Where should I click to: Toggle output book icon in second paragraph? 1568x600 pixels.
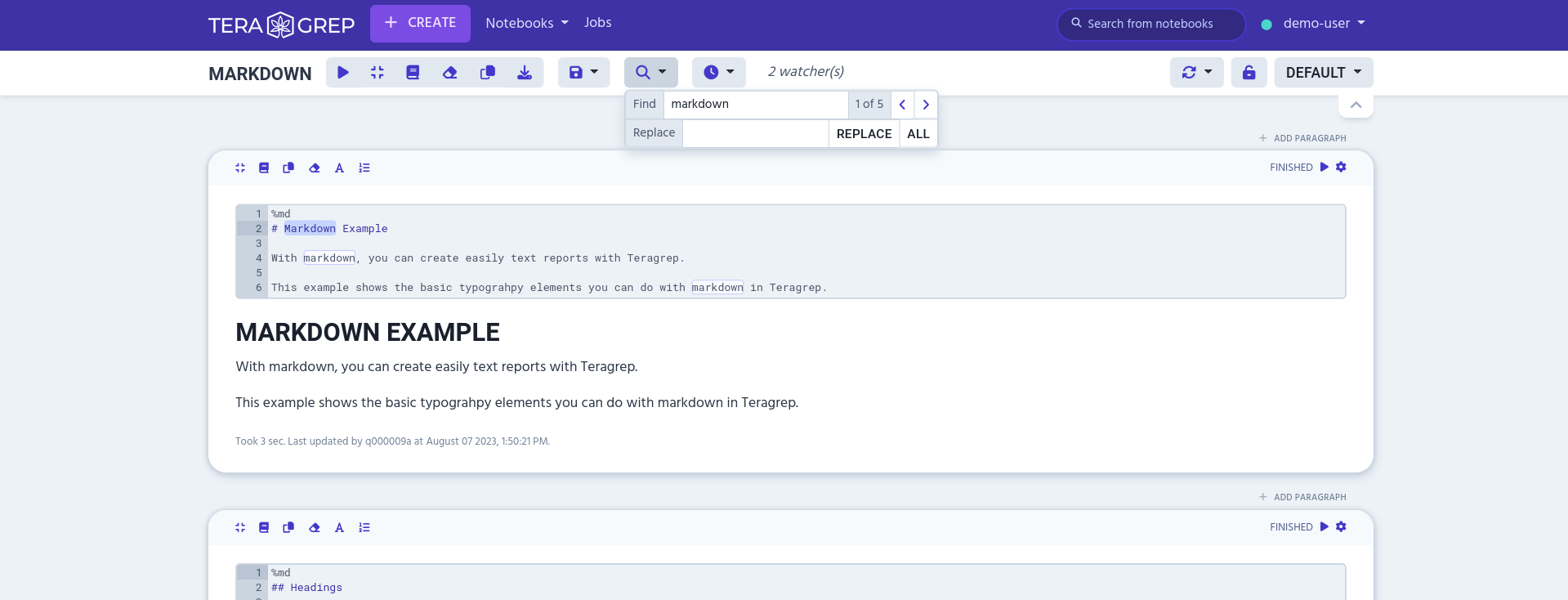pos(264,527)
